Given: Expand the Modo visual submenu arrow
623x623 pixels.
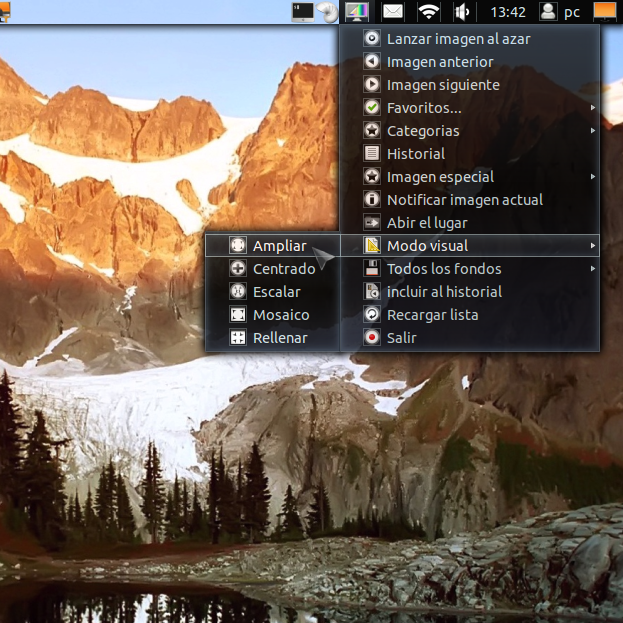Looking at the screenshot, I should click(x=592, y=246).
